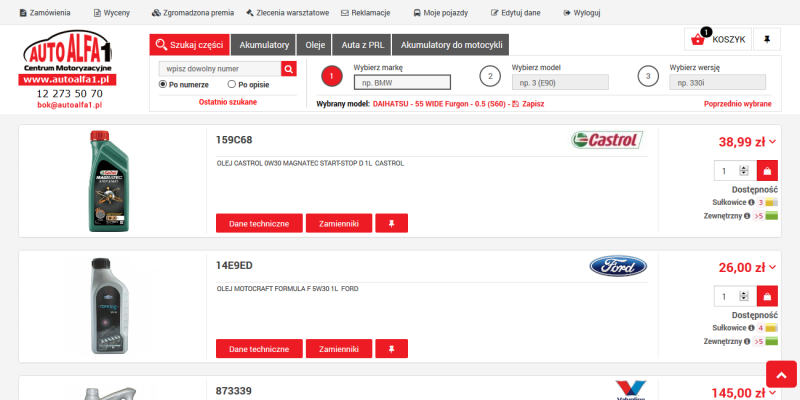800x400 pixels.
Task: Click the red search magnifier button
Action: (x=289, y=69)
